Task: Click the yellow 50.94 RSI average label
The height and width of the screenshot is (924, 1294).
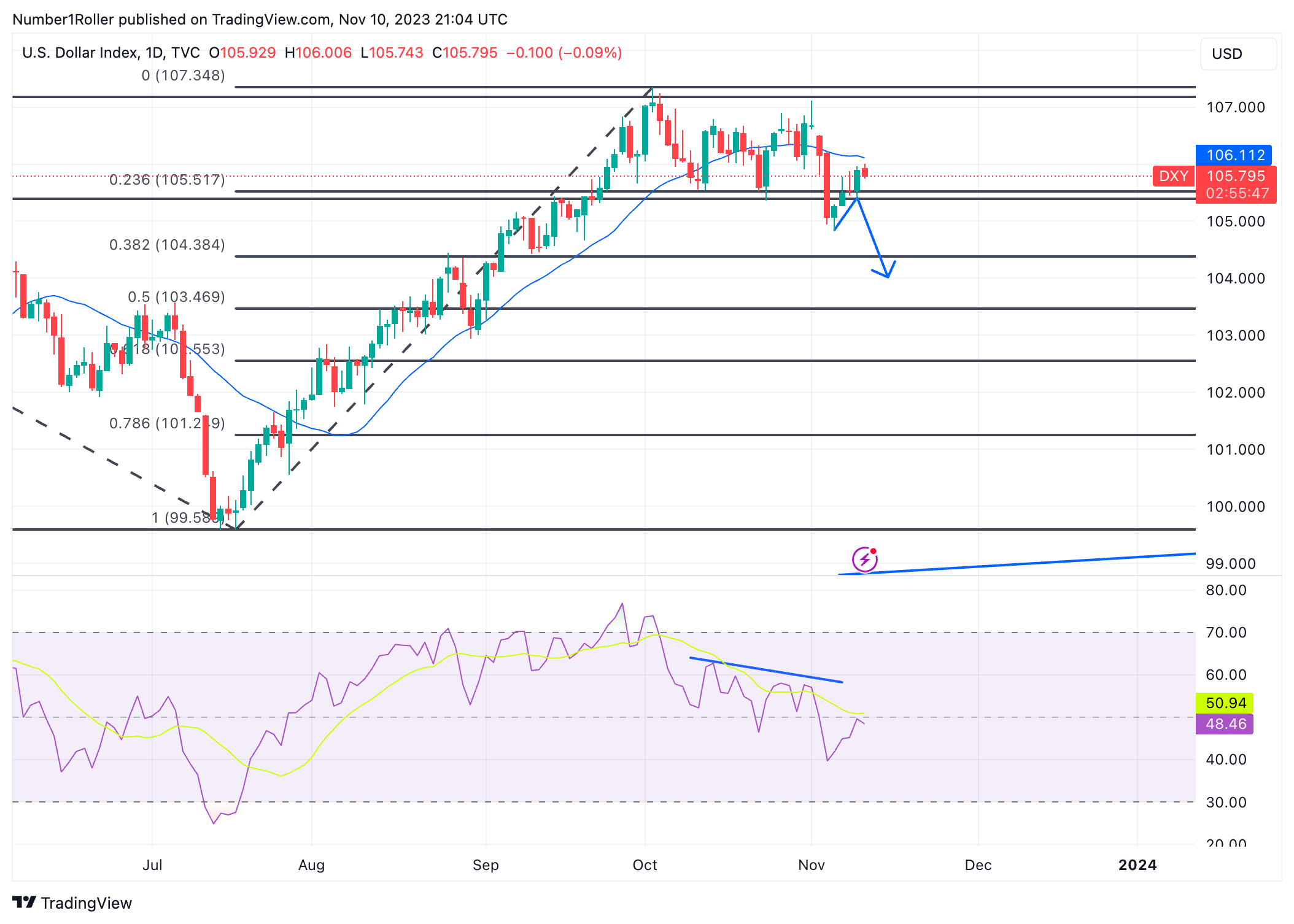Action: tap(1225, 703)
